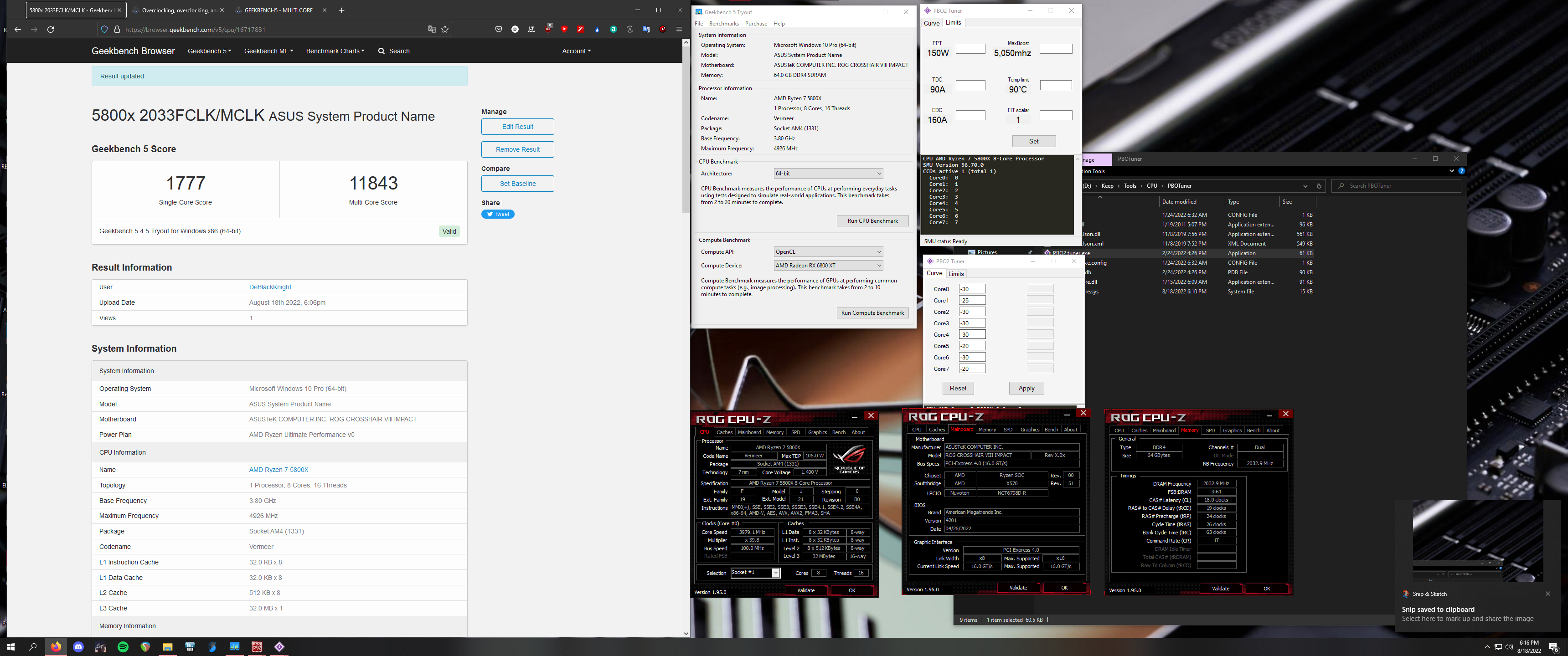Click Validate in the left CPU-Z window
1568x656 pixels.
pos(805,590)
